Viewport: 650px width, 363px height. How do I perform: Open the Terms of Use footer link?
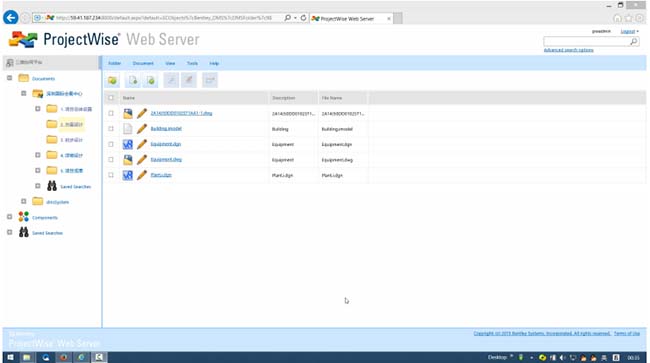tap(627, 333)
